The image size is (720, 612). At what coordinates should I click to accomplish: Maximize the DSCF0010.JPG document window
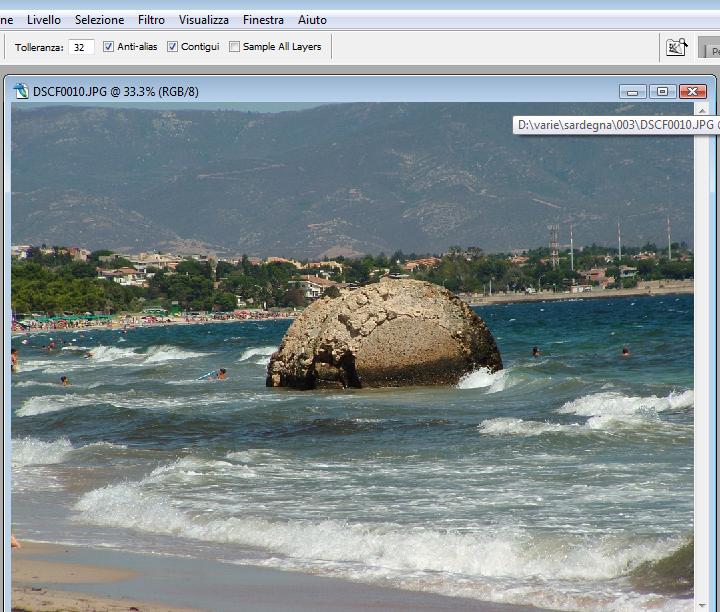[662, 91]
